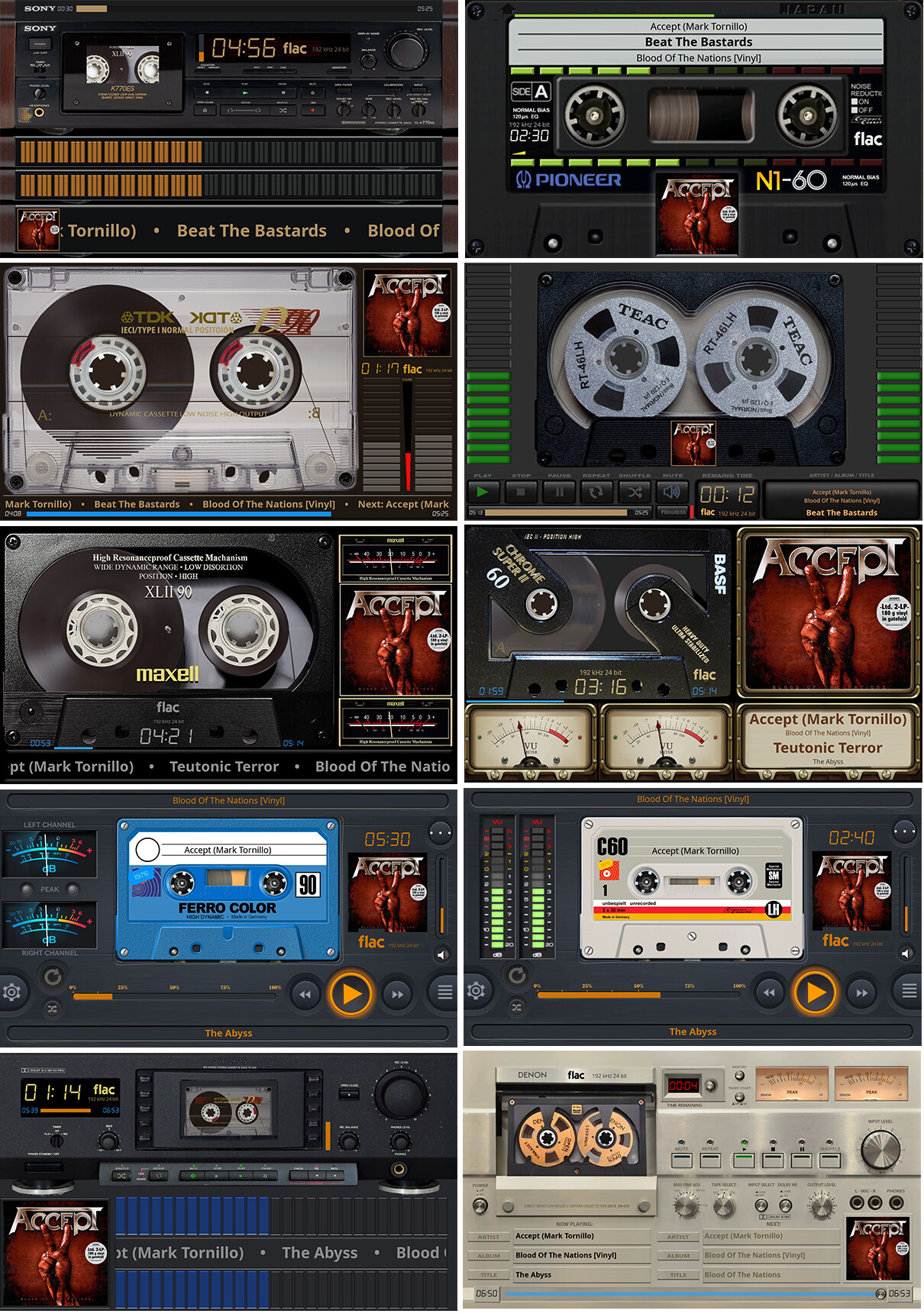924x1314 pixels.
Task: Click the rewind button in the C60 cassette player
Action: pos(769,993)
